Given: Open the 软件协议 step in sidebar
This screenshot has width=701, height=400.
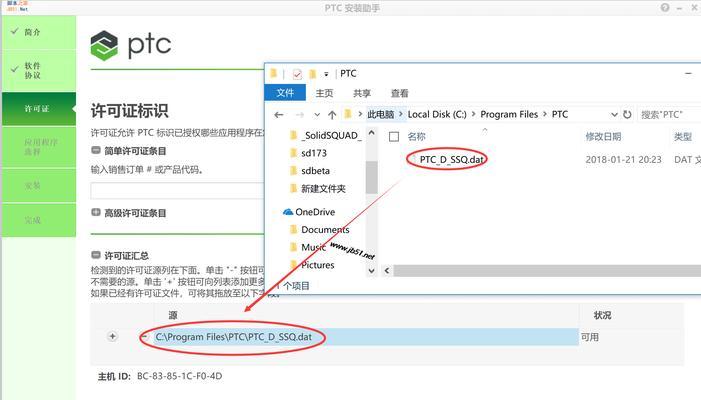Looking at the screenshot, I should (x=39, y=70).
